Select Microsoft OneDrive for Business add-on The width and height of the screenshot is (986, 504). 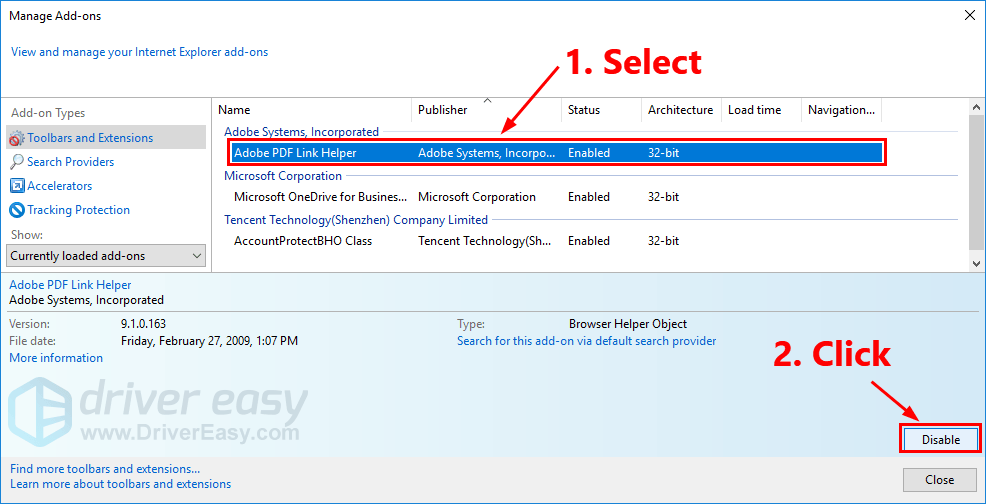[320, 197]
